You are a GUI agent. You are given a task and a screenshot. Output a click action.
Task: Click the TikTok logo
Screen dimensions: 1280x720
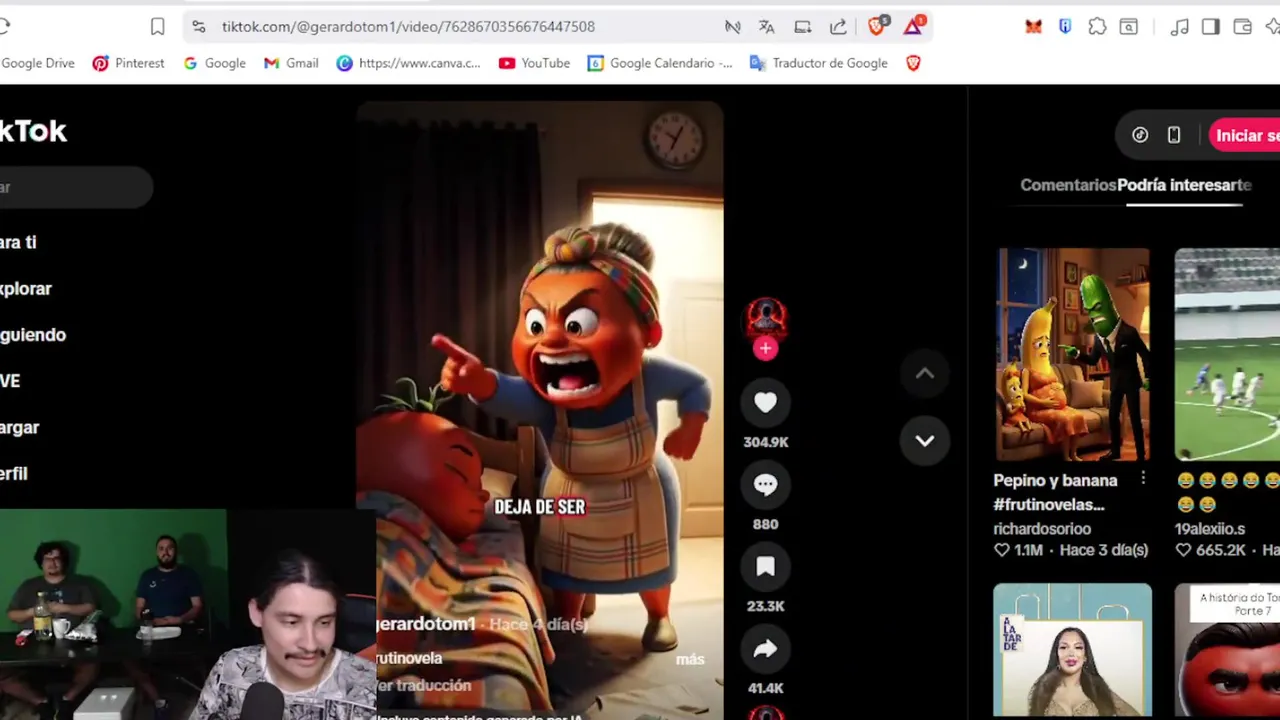coord(33,131)
